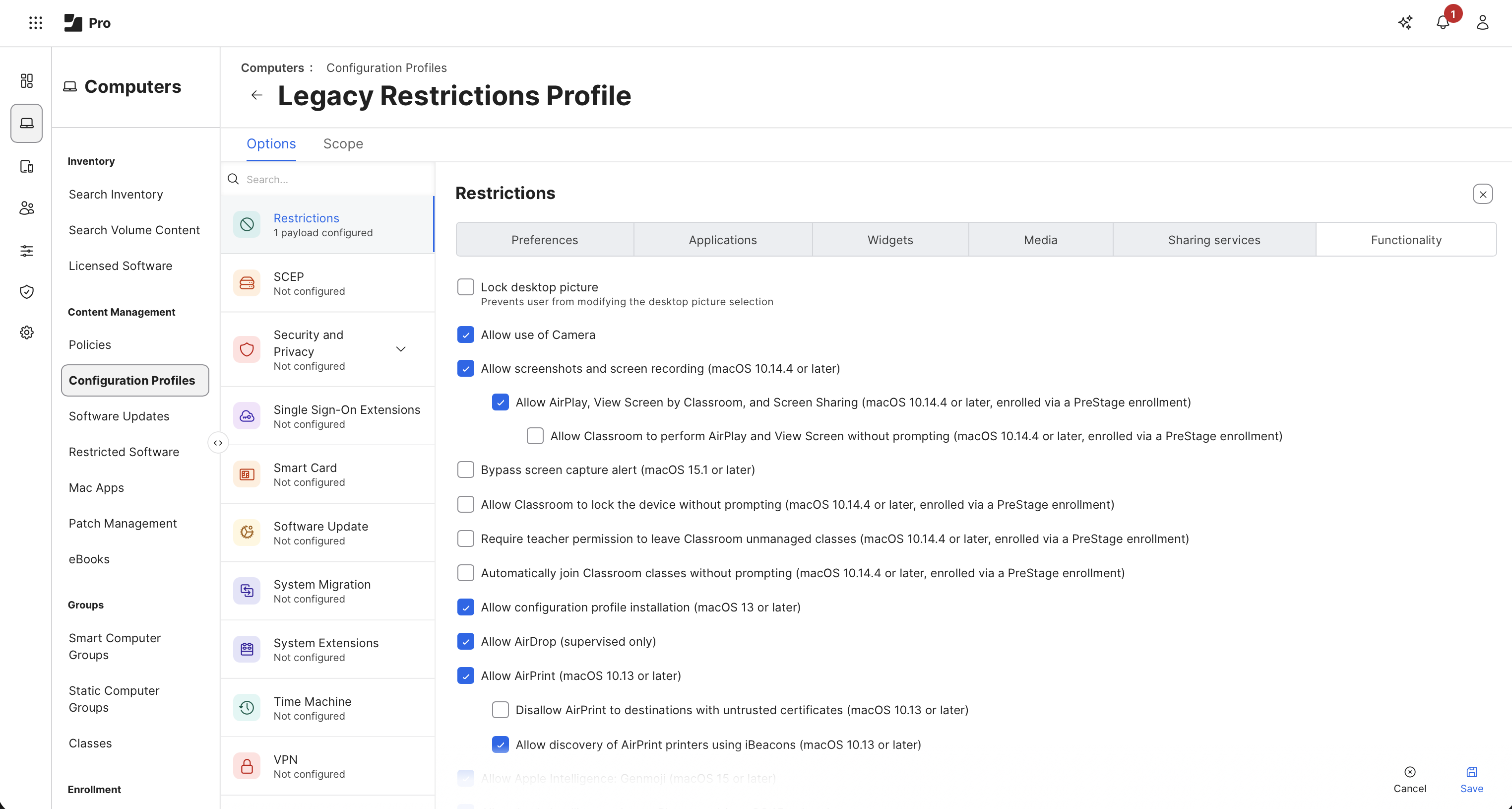Enable the Lock desktop picture checkbox

tap(465, 287)
